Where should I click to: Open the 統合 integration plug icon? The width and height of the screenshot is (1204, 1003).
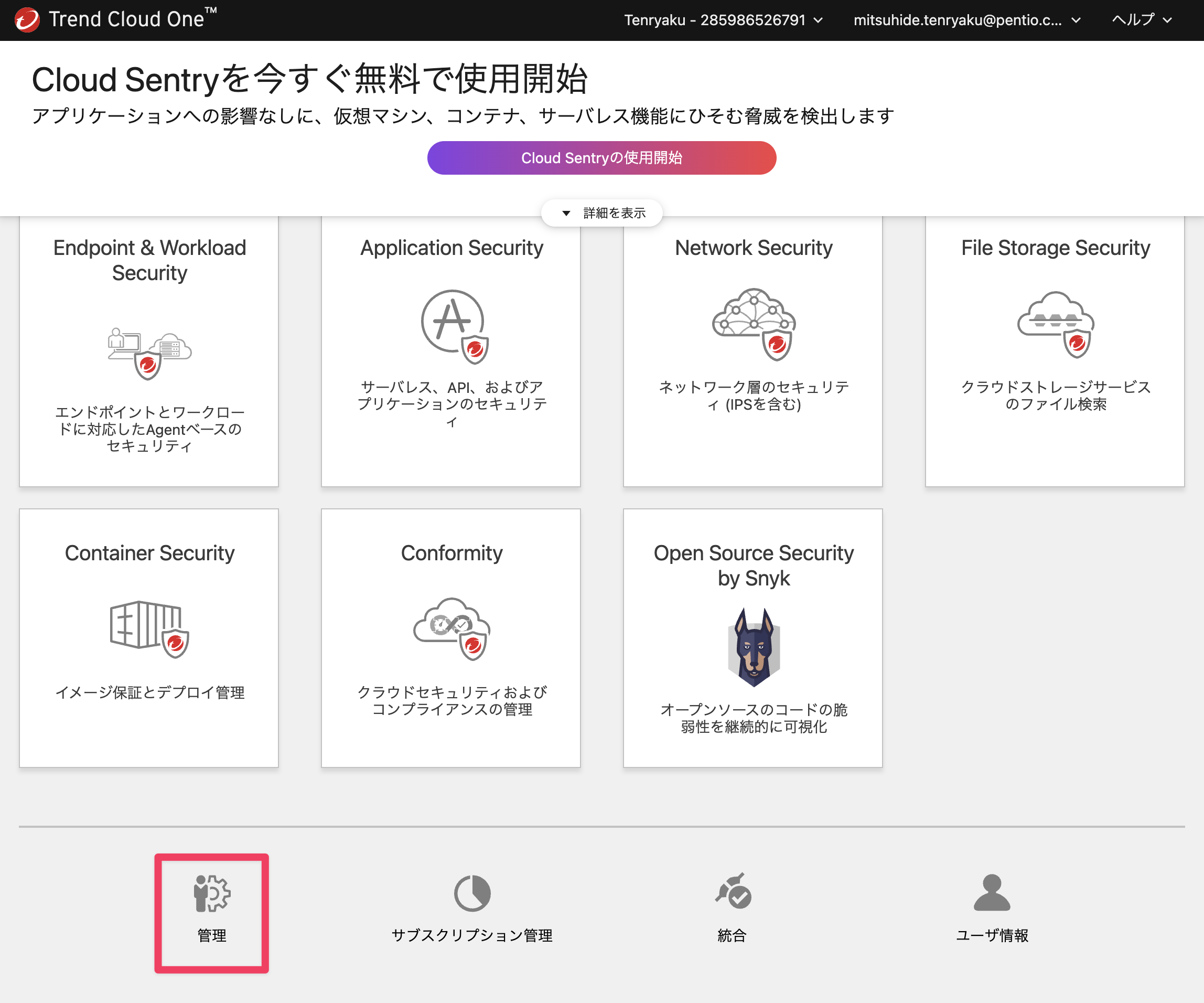[733, 891]
